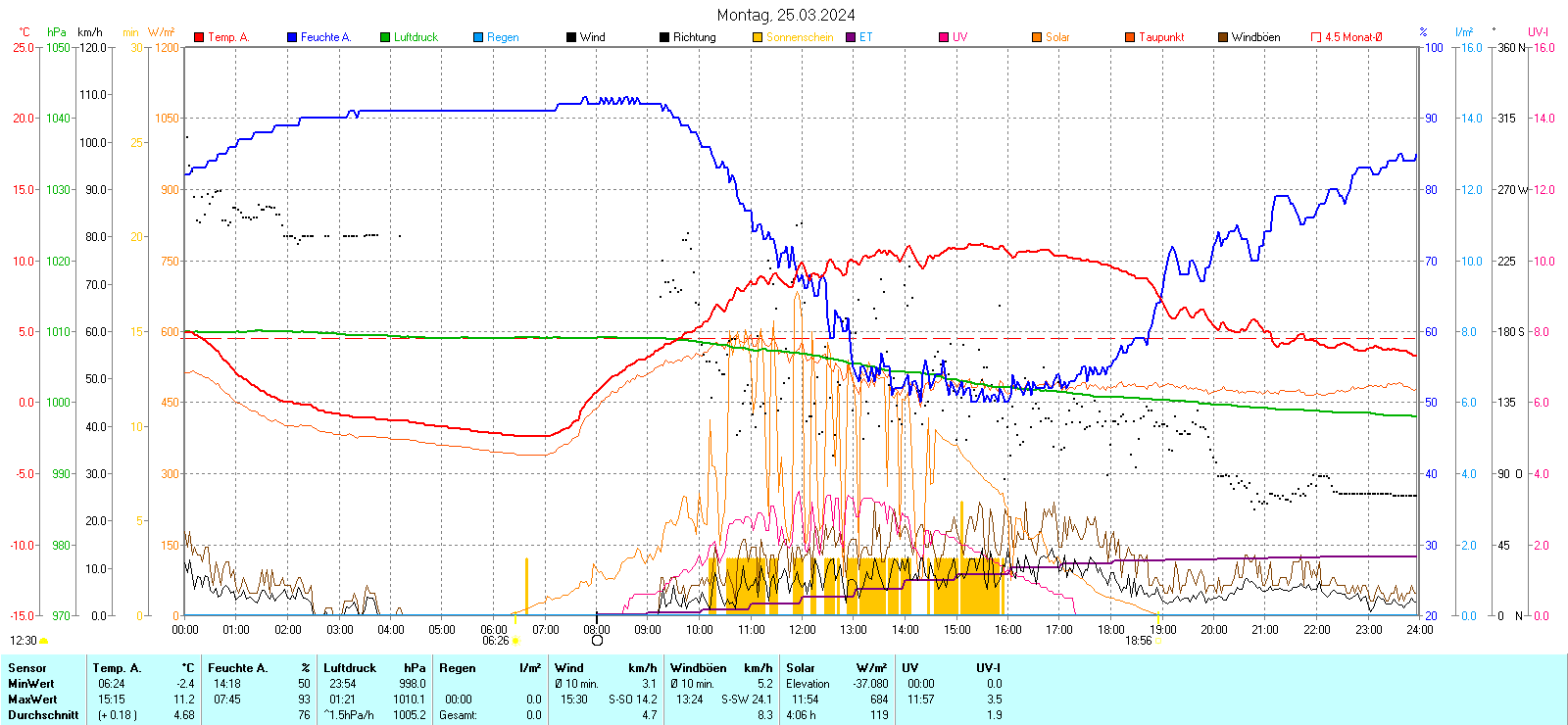Click the sunset sun icon beside 18:56

click(x=1158, y=641)
